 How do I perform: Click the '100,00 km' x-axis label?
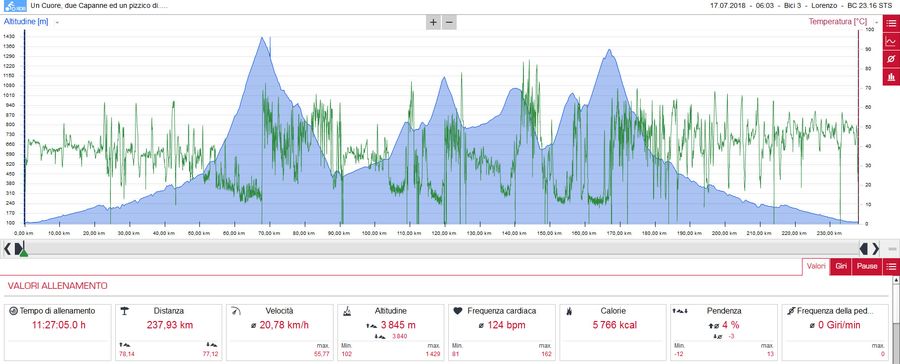(x=376, y=233)
